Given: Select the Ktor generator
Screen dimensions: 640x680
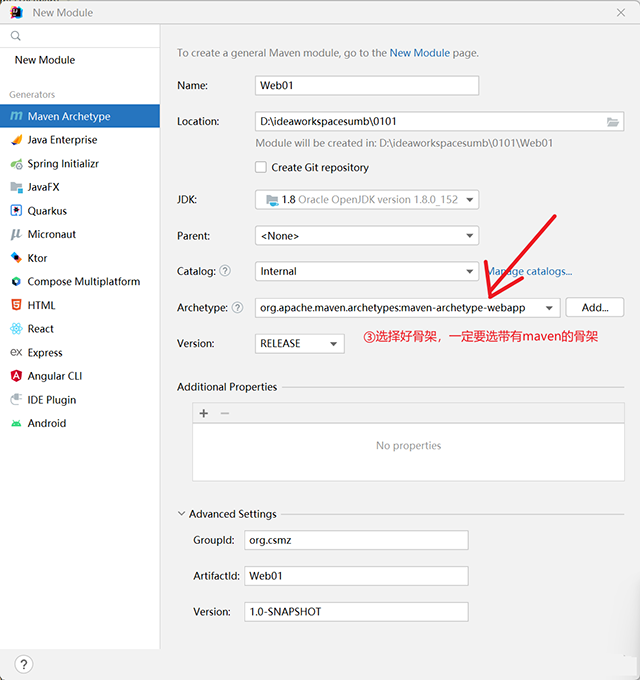Looking at the screenshot, I should point(80,258).
